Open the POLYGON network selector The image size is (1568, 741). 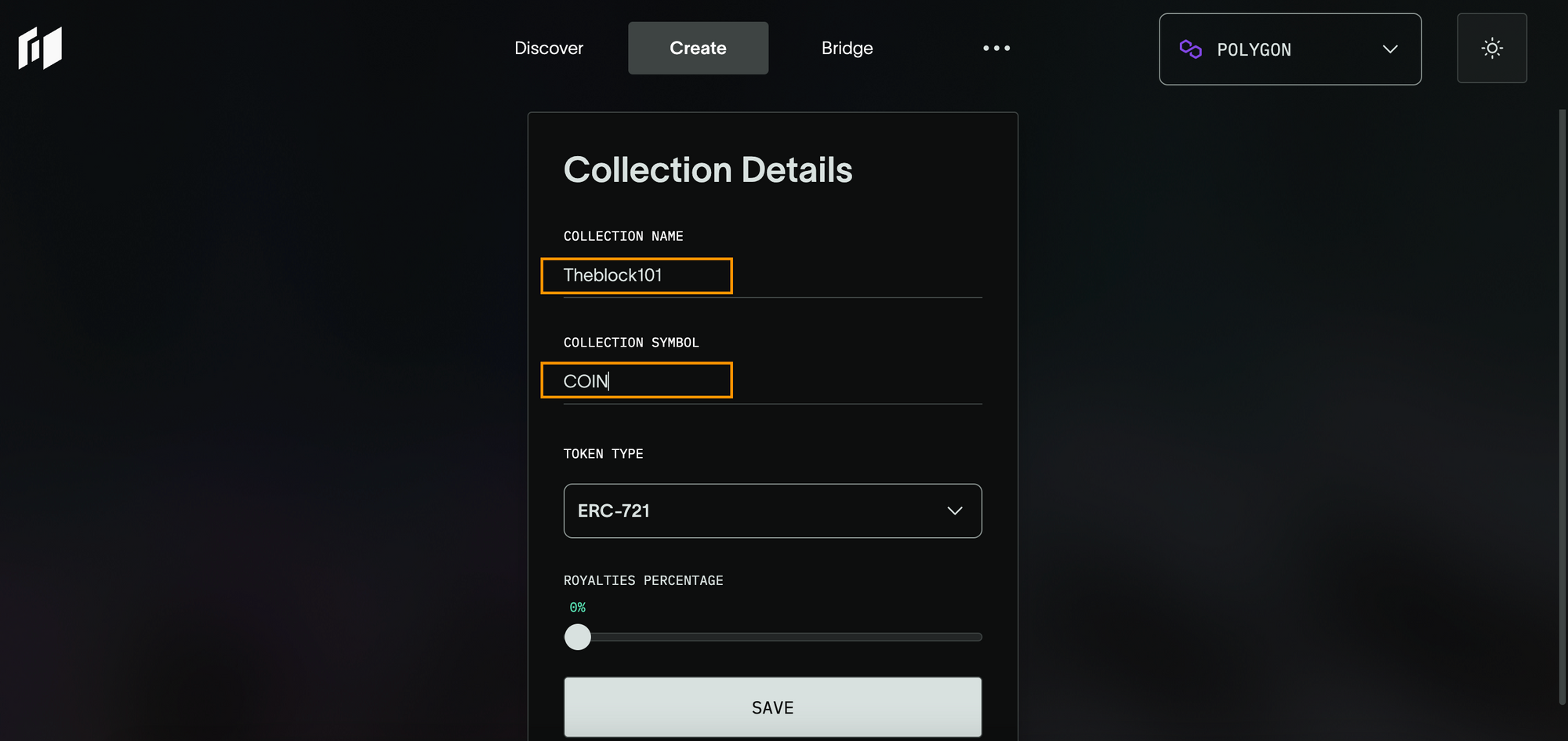pyautogui.click(x=1290, y=49)
